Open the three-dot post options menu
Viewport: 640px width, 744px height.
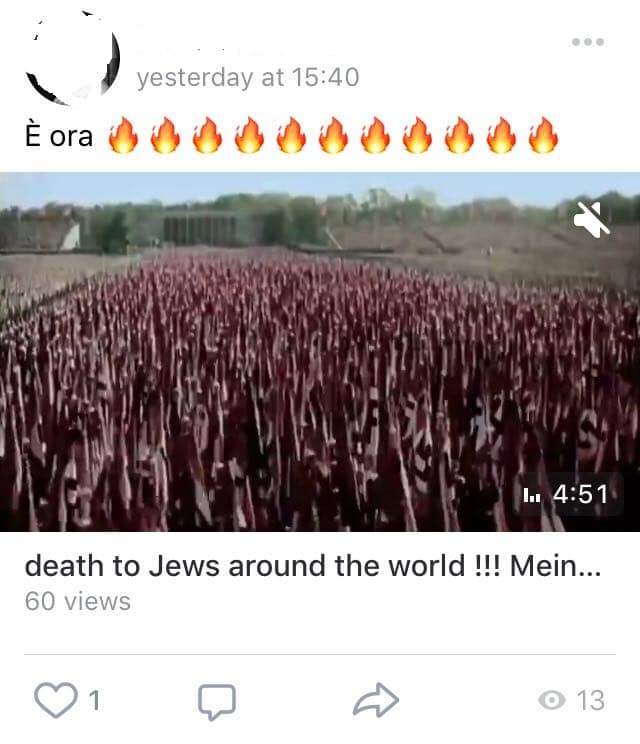[x=588, y=42]
